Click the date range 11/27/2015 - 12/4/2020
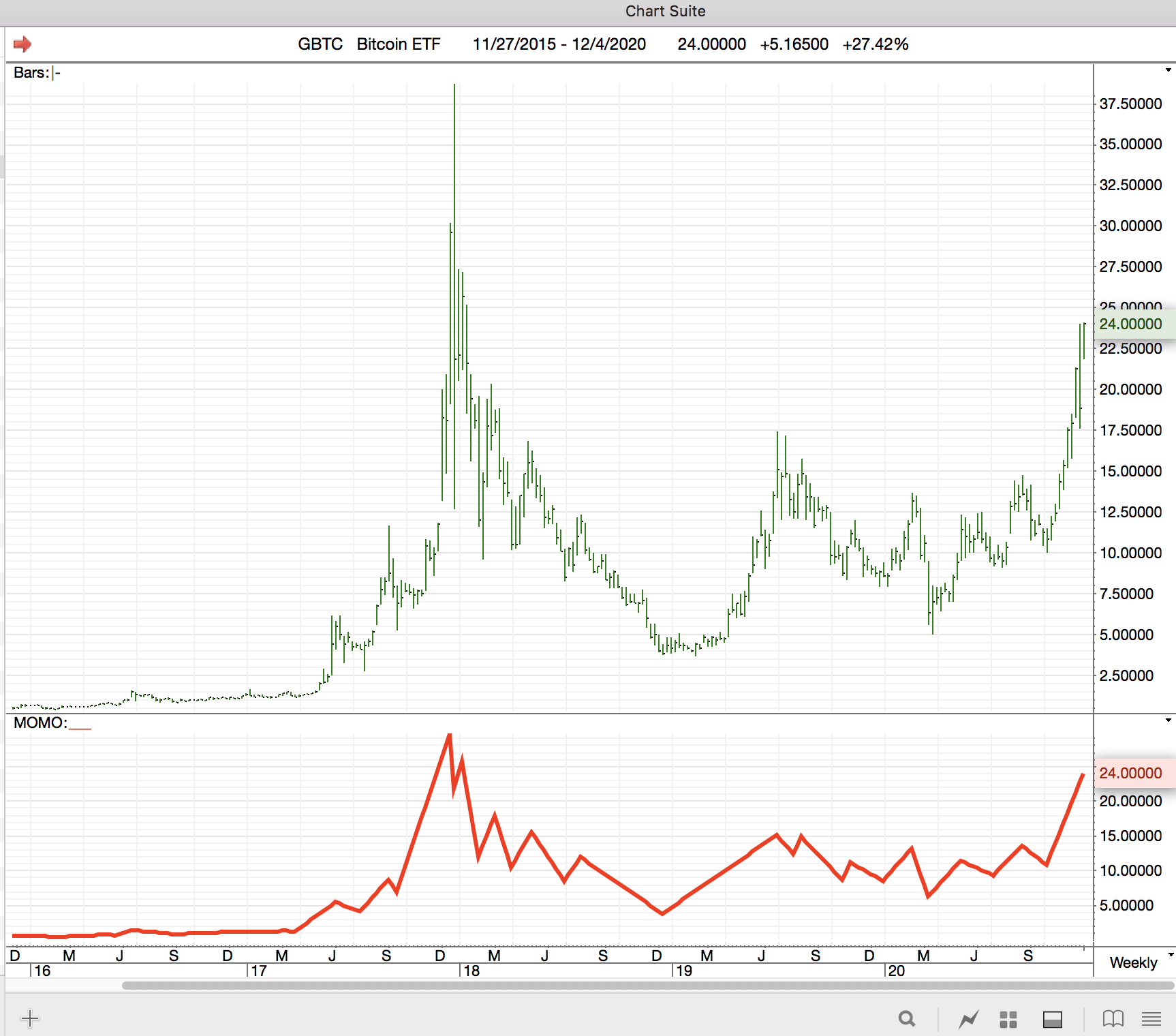This screenshot has height=1036, width=1176. click(559, 44)
